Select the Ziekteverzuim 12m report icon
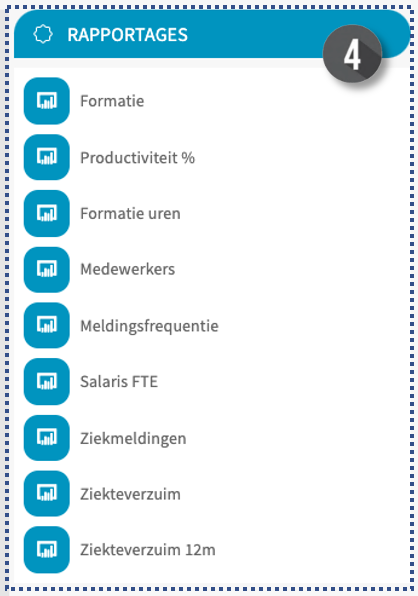 pos(47,550)
